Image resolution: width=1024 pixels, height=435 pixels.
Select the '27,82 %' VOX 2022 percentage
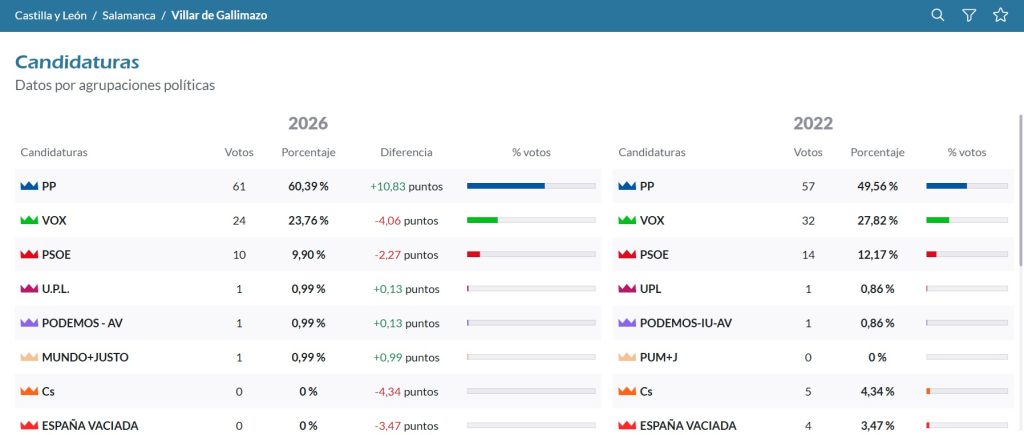877,221
